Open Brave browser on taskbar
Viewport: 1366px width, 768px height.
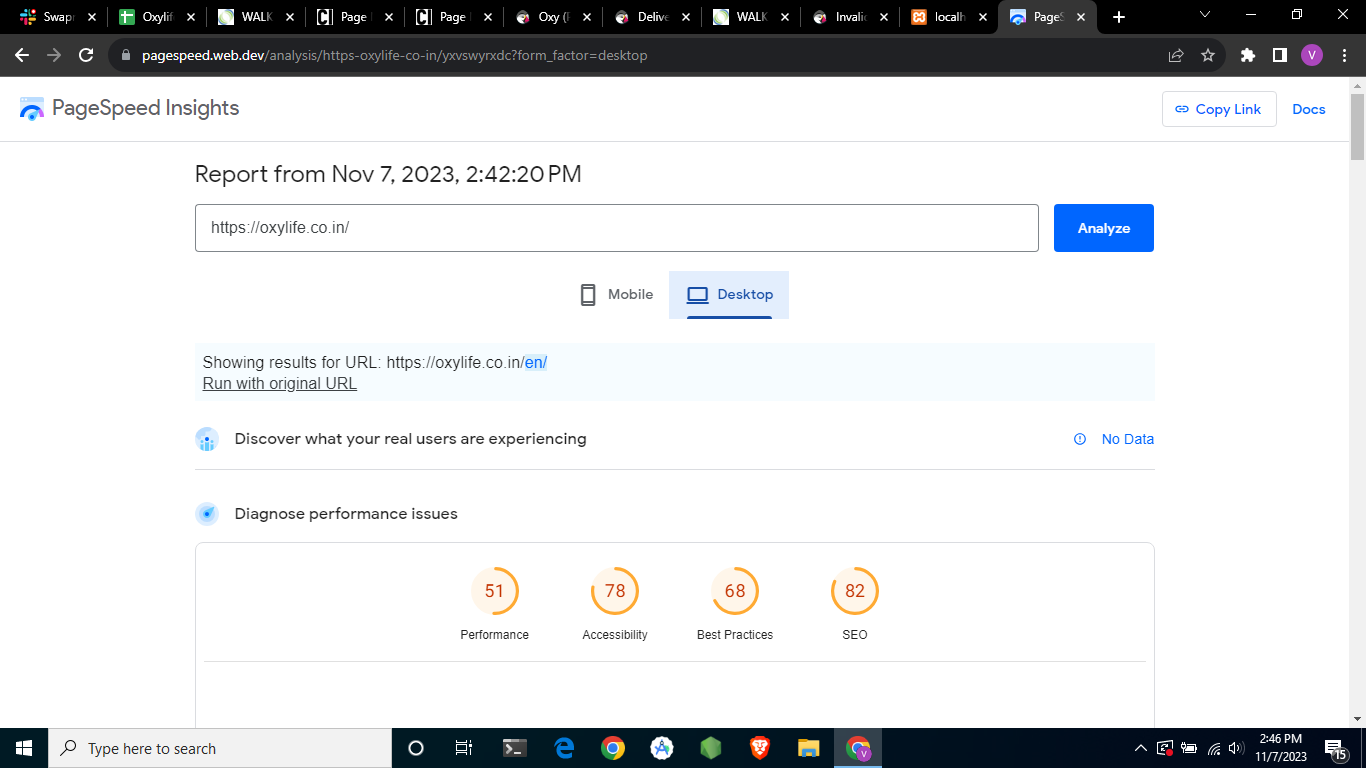tap(760, 748)
